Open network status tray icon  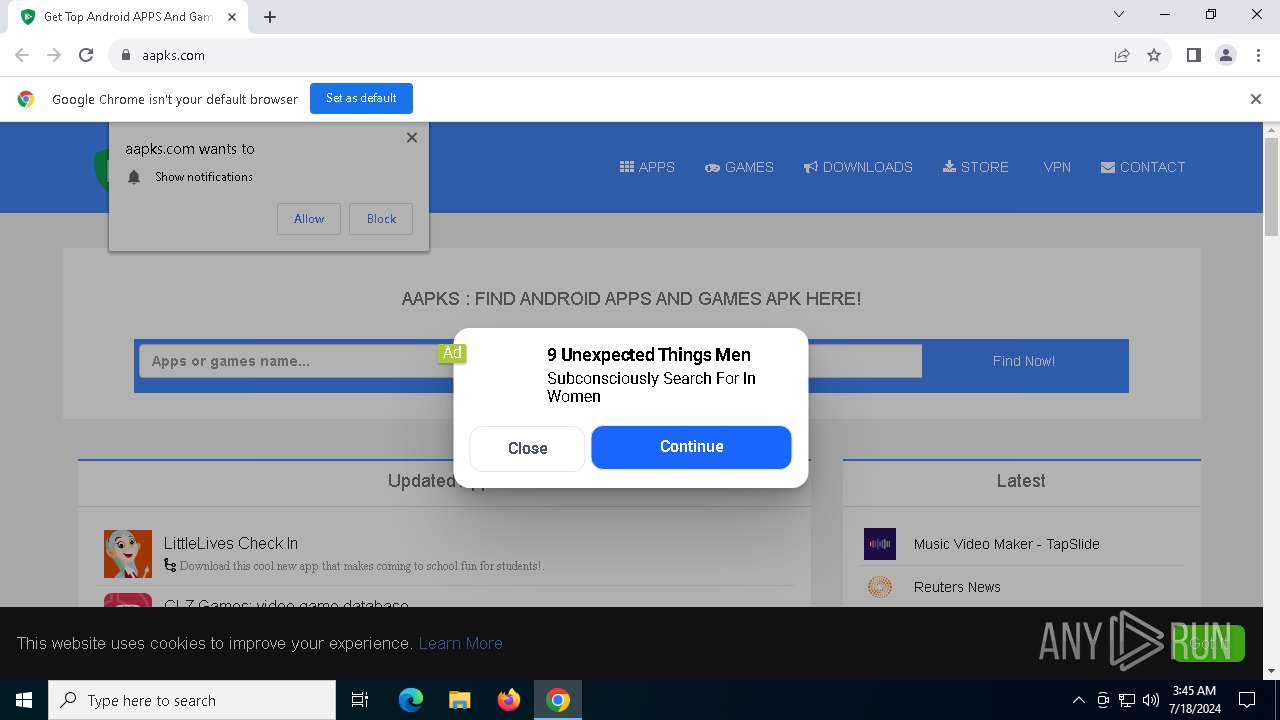pos(1126,700)
